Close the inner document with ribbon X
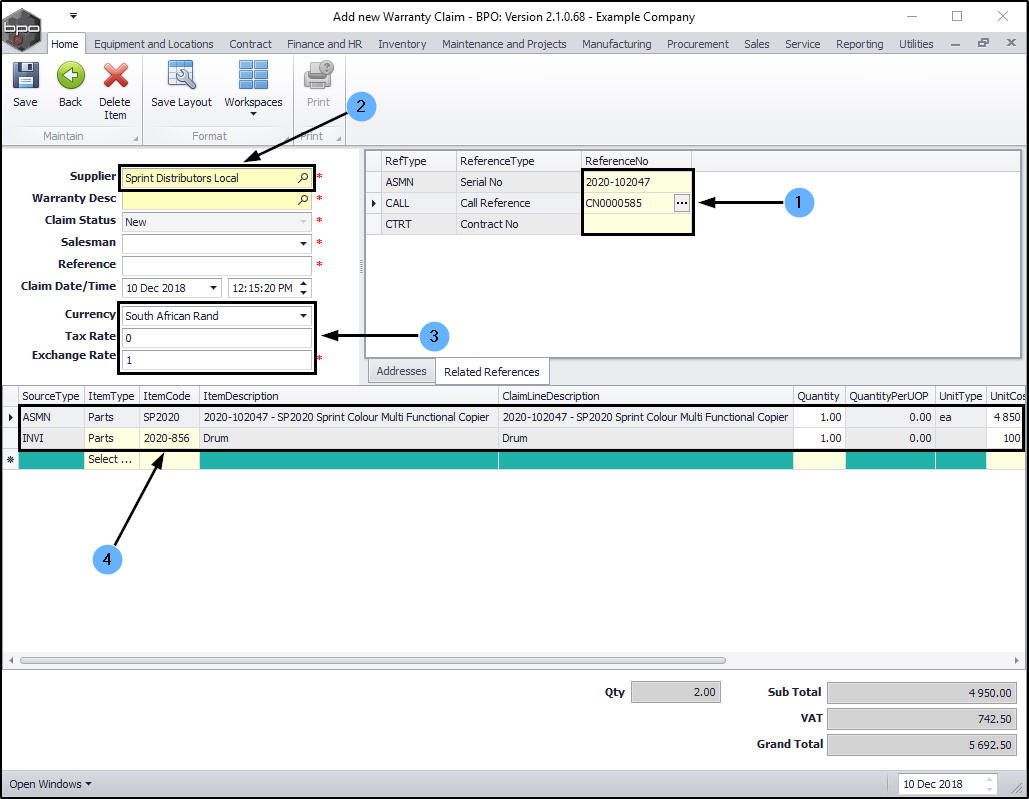Screen dimensions: 1029x799 (1011, 43)
